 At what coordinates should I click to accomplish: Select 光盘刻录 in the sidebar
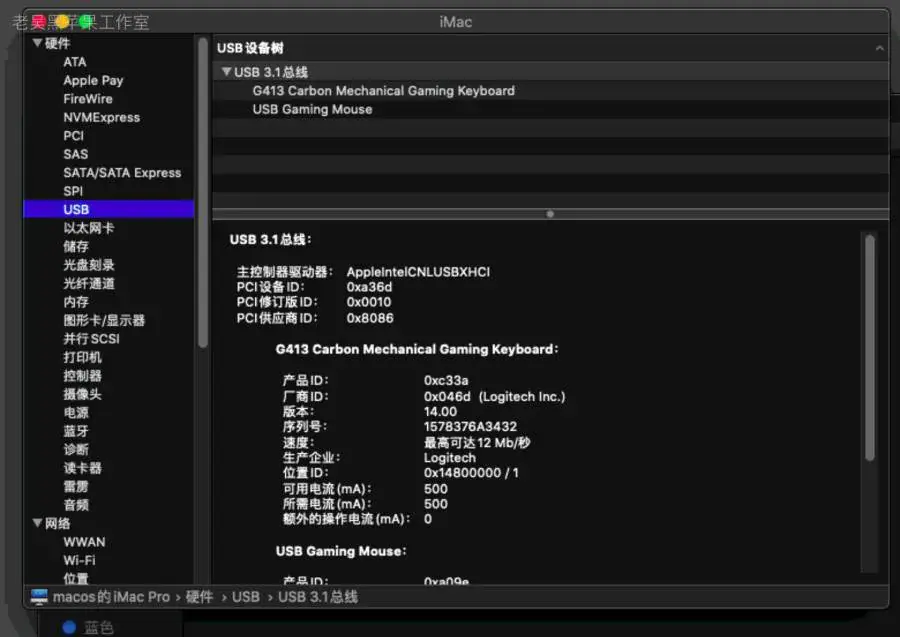88,265
